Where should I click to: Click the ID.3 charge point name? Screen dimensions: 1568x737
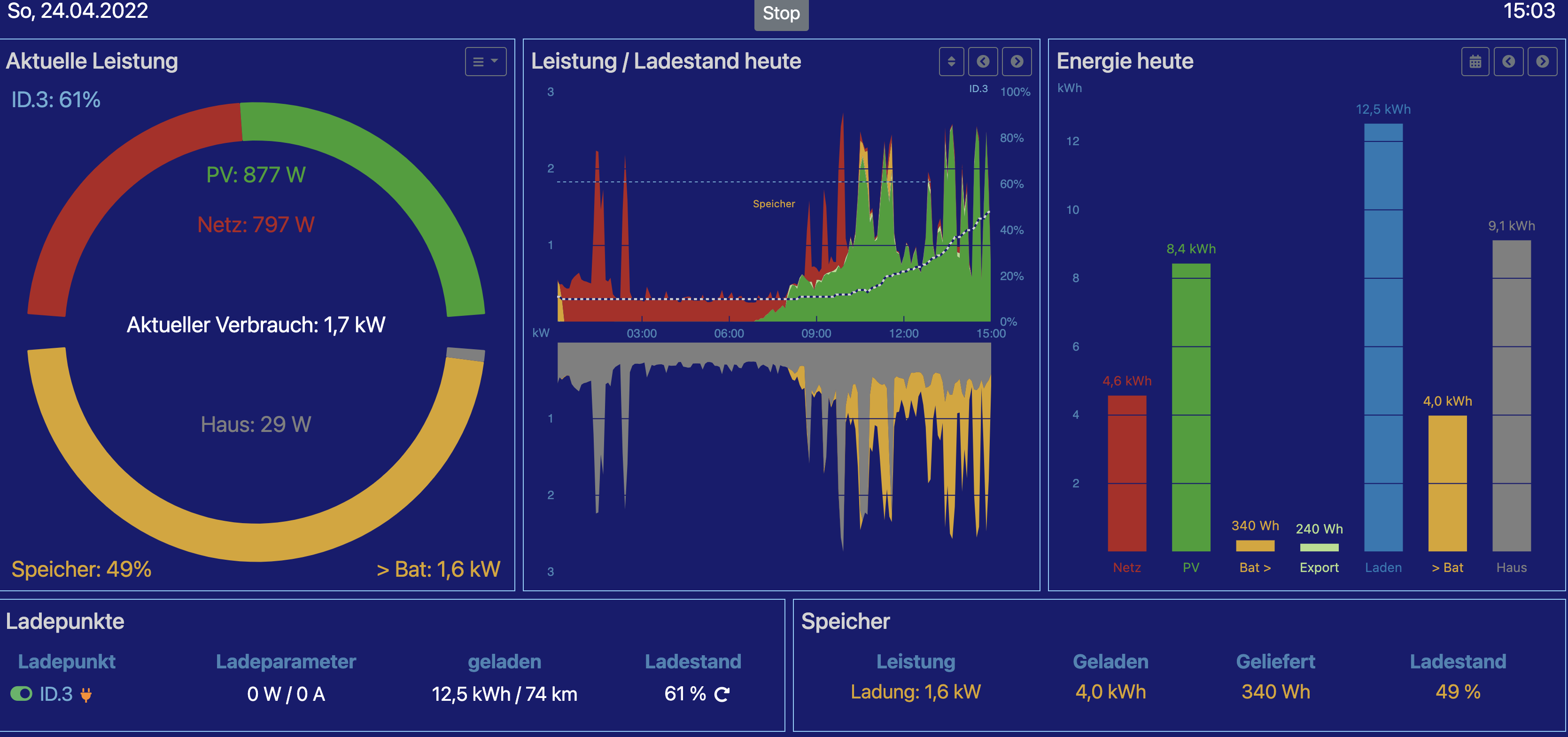point(56,694)
